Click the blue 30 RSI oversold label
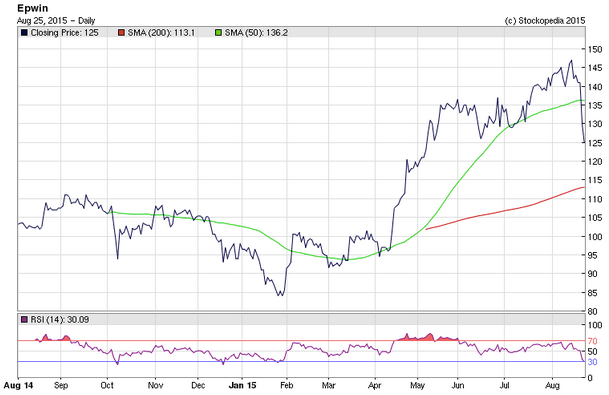Viewport: 609px width, 395px height. coord(593,362)
